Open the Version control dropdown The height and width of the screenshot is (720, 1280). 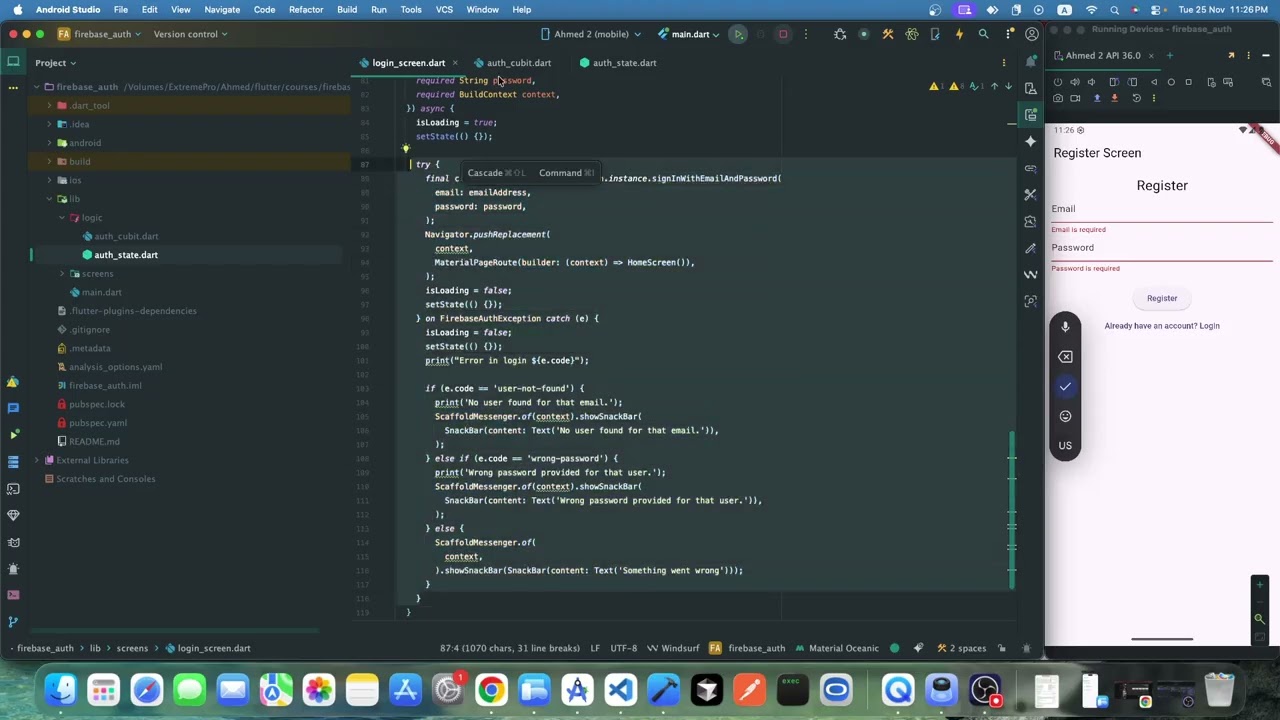[x=191, y=34]
